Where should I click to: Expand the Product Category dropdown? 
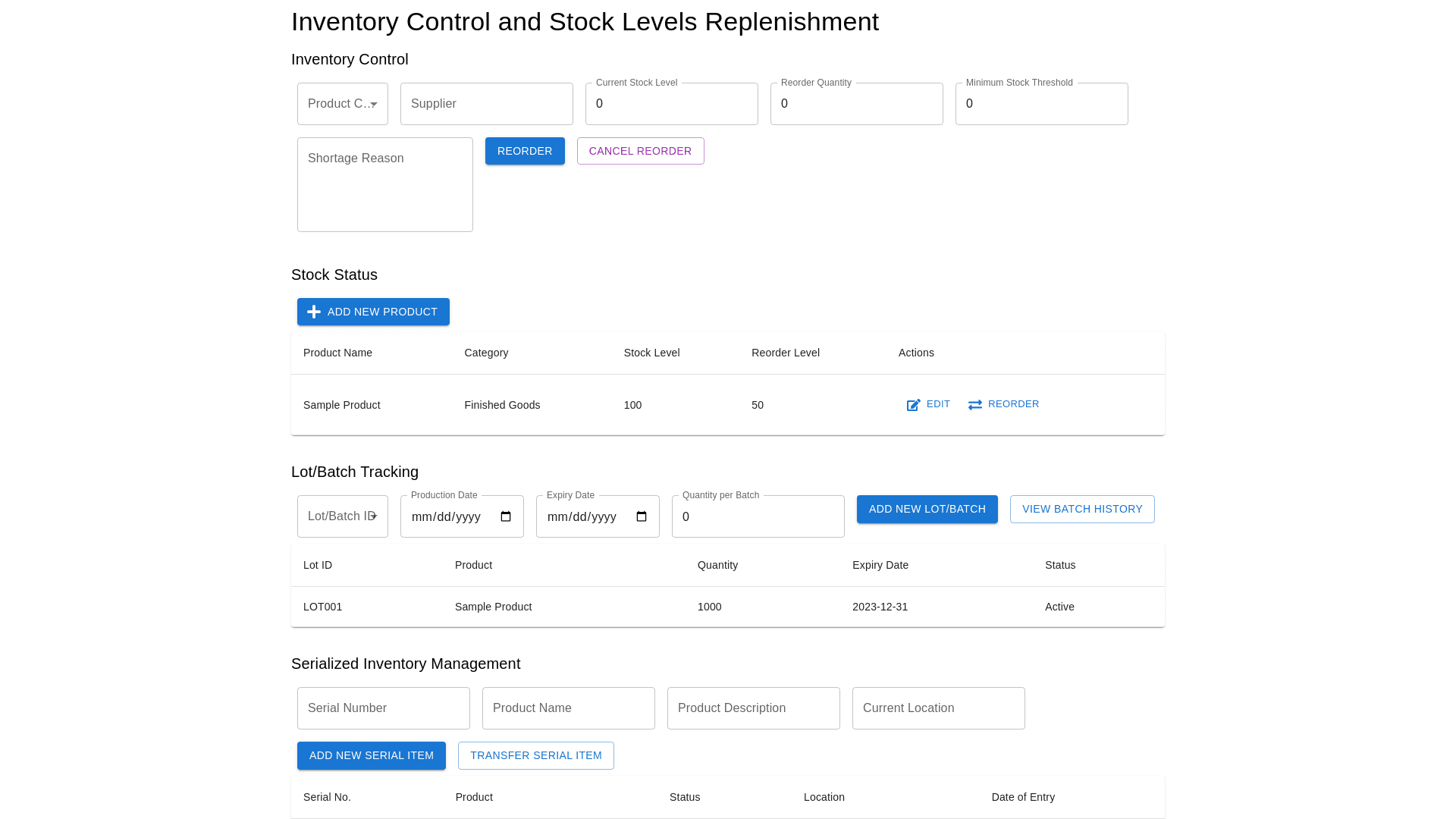pyautogui.click(x=343, y=104)
